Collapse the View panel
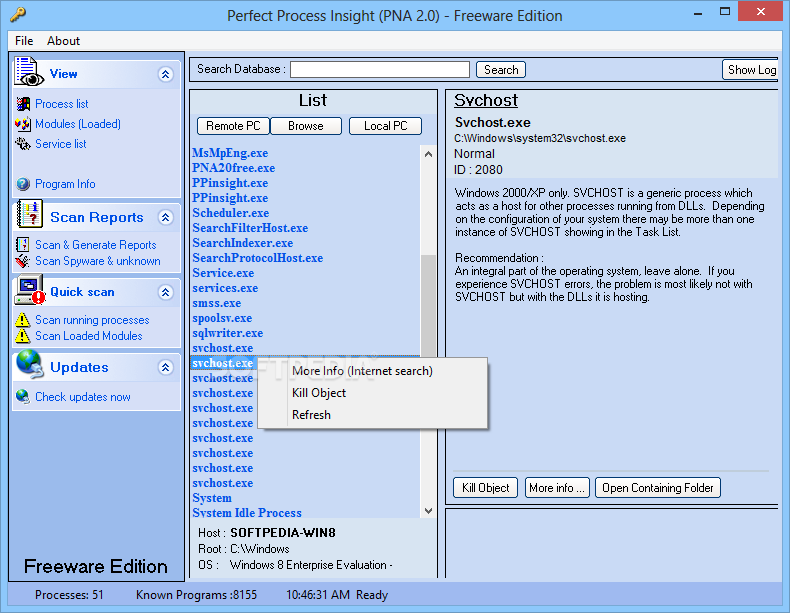790x613 pixels. point(165,75)
